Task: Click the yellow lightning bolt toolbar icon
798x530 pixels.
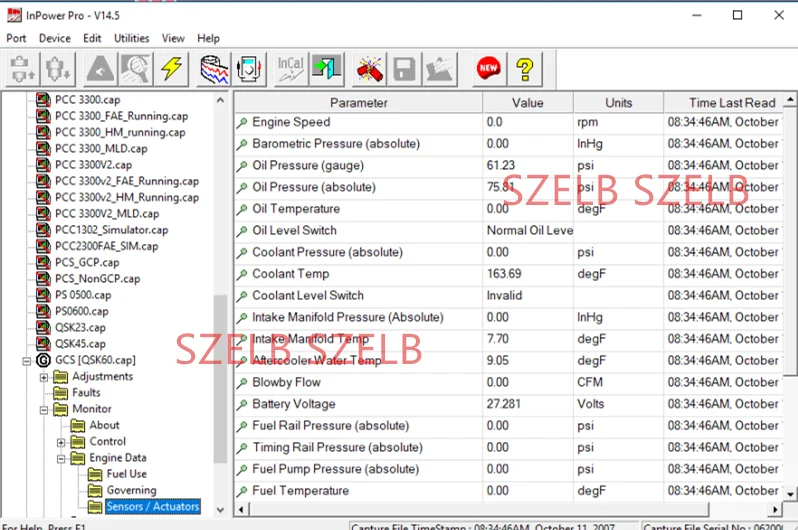Action: [172, 68]
